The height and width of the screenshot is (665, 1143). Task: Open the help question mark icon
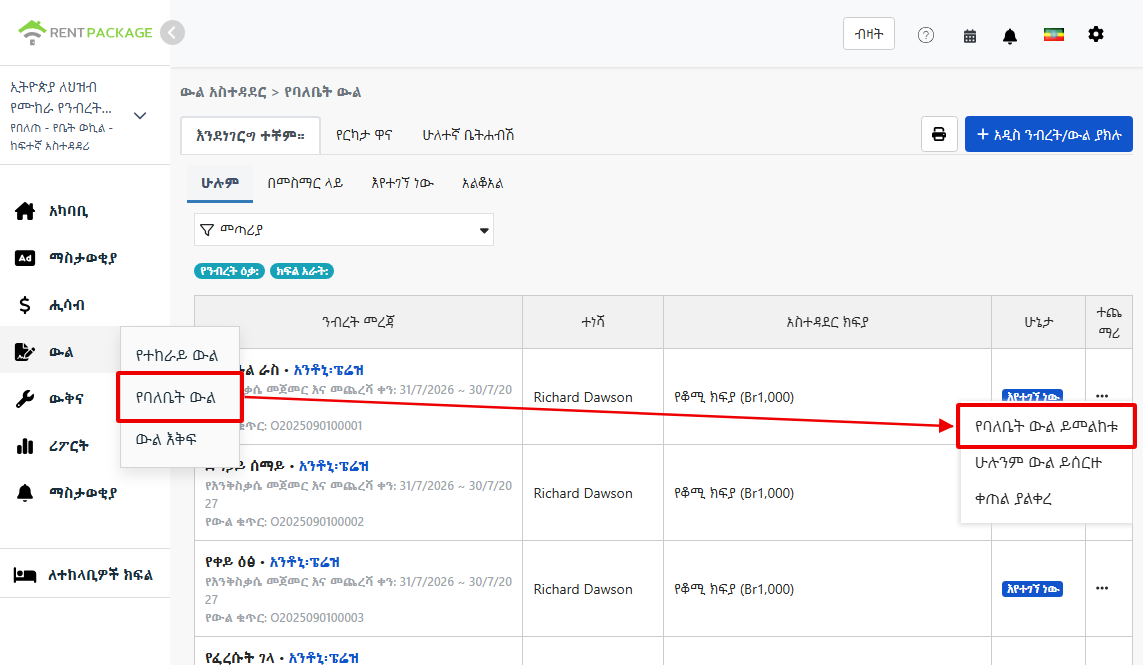tap(926, 35)
